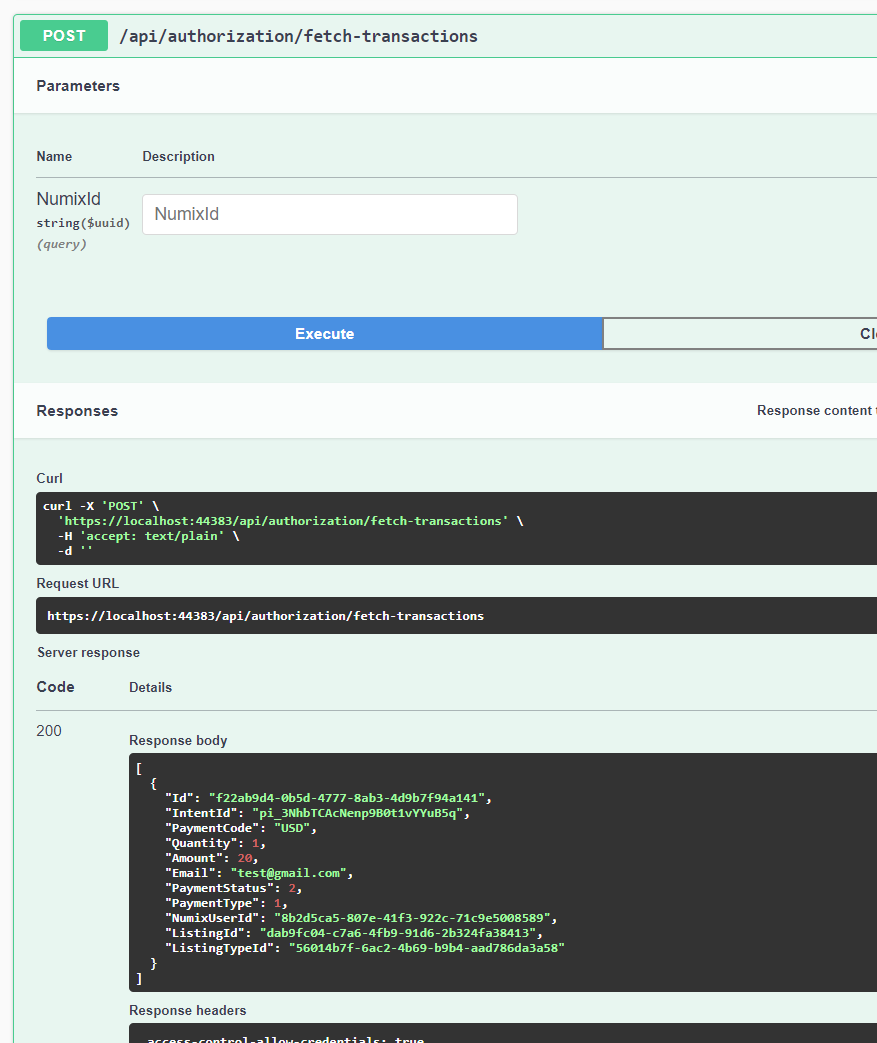Click the Response headers label
Image resolution: width=877 pixels, height=1043 pixels.
tap(188, 1010)
